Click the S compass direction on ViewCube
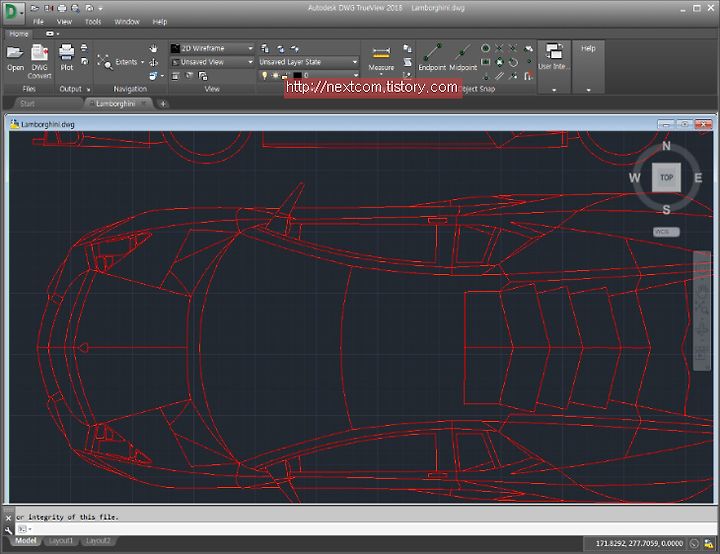The image size is (720, 554). [666, 209]
